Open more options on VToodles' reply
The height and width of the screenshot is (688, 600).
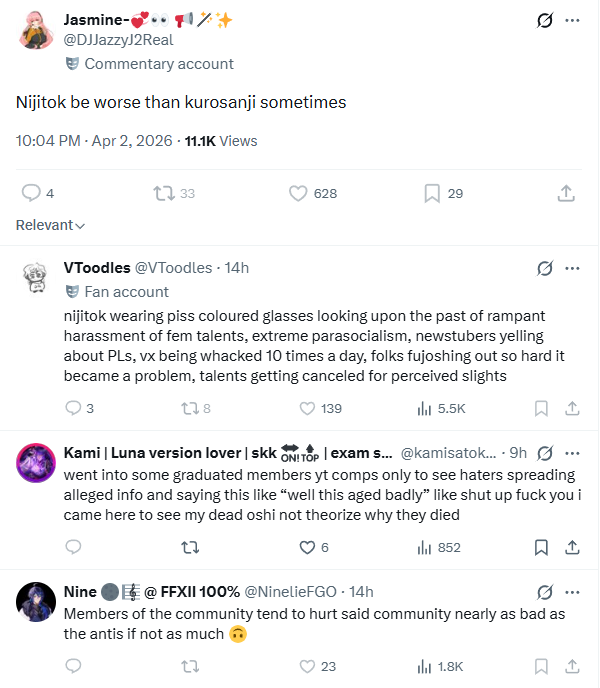(573, 268)
